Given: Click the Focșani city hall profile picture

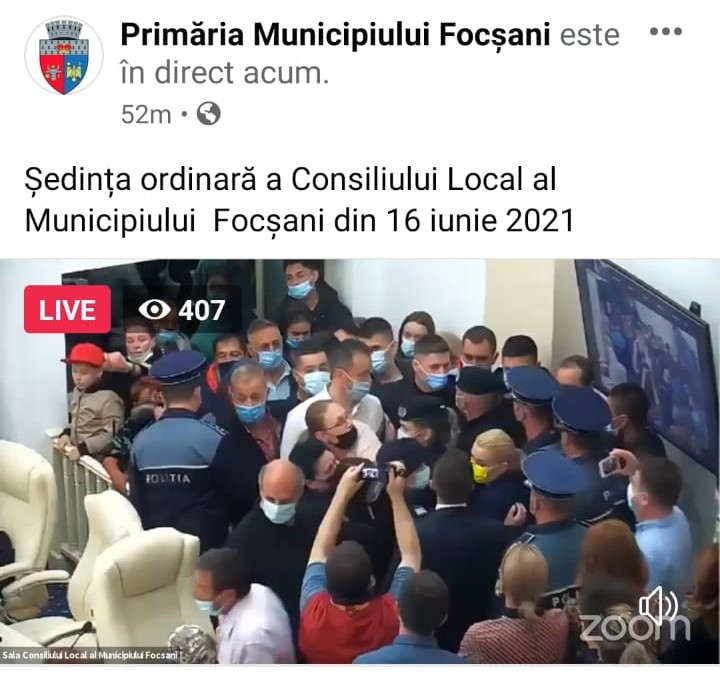Looking at the screenshot, I should click(x=64, y=56).
